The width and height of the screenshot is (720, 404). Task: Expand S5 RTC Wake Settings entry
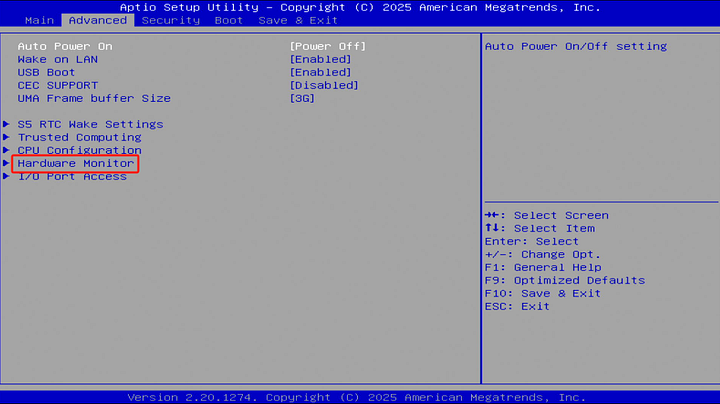tap(90, 124)
